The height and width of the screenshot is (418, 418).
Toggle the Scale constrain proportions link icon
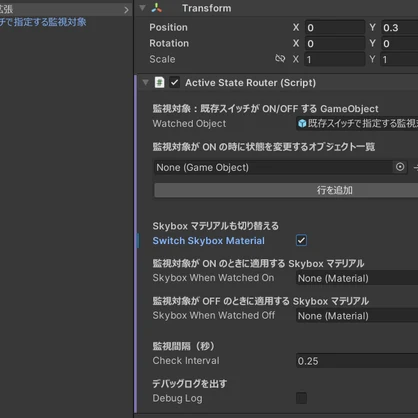pyautogui.click(x=280, y=59)
